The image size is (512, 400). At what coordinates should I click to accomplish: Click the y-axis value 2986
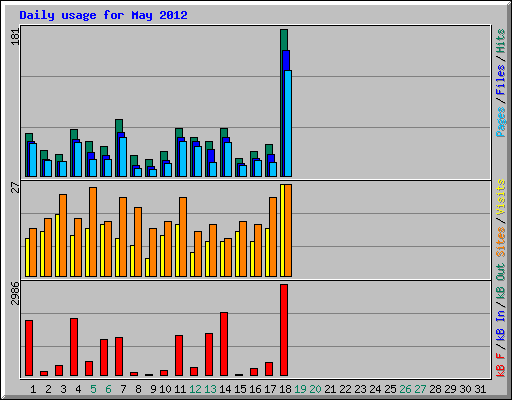(15, 294)
